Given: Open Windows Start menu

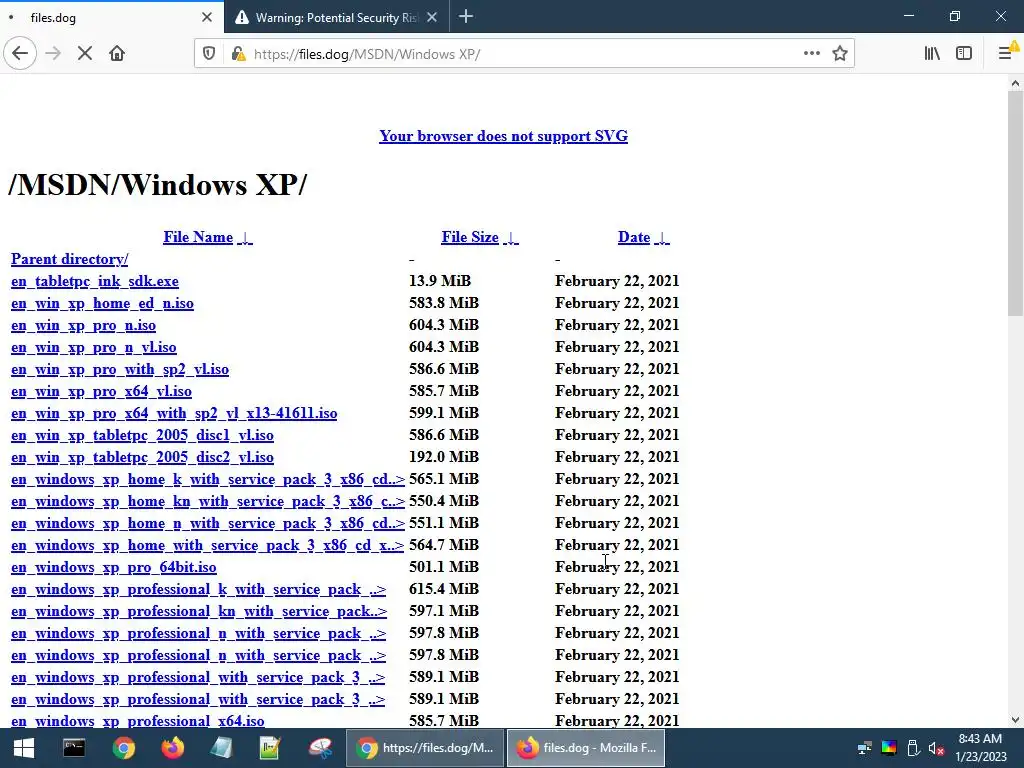Looking at the screenshot, I should (x=24, y=748).
